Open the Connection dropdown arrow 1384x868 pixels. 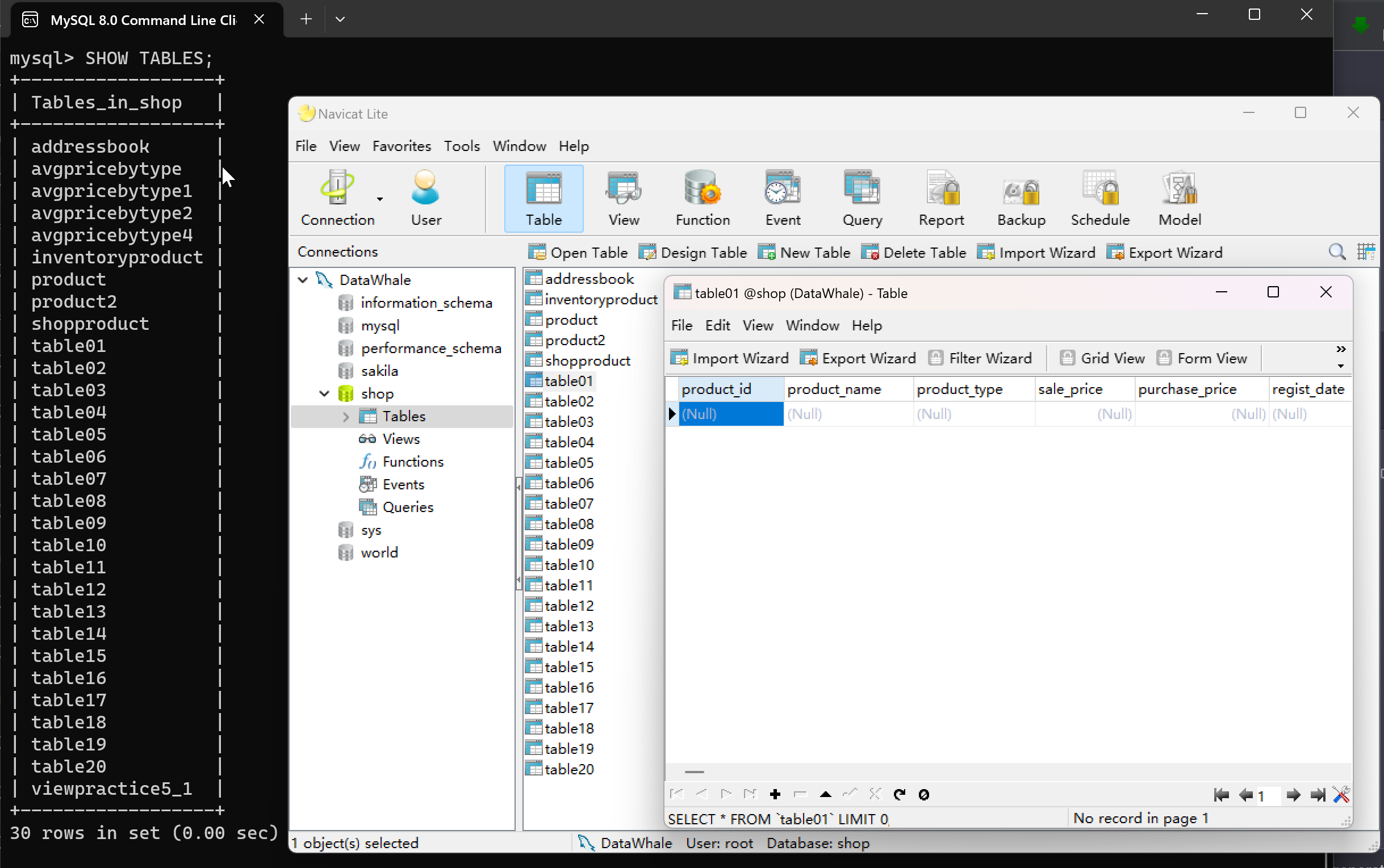[379, 199]
